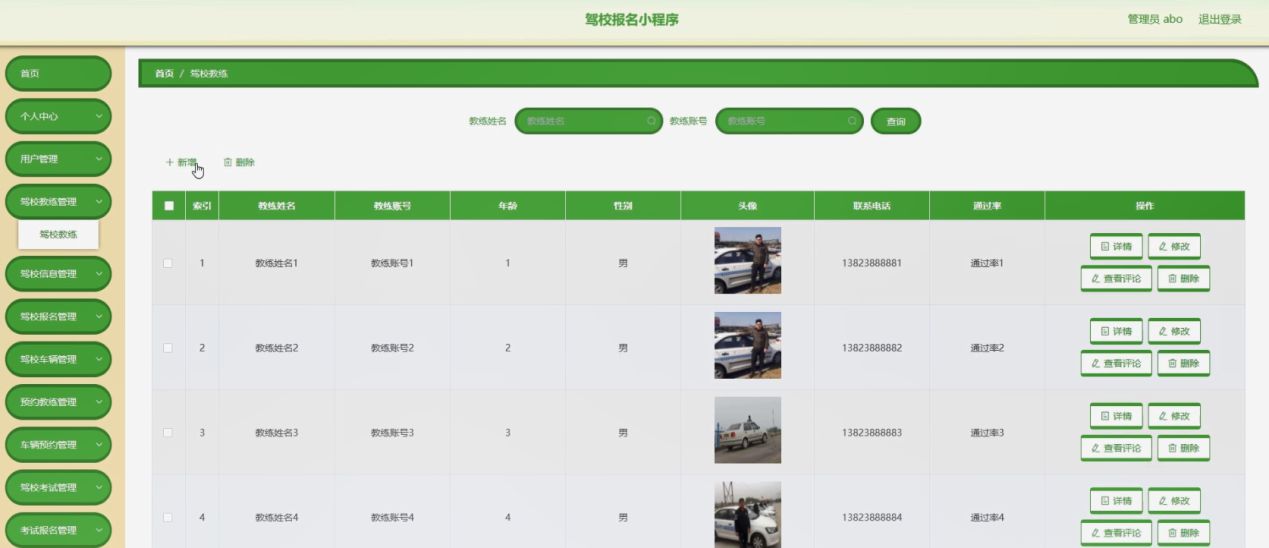
Task: Click the 管理员 abo account label
Action: pyautogui.click(x=1155, y=19)
